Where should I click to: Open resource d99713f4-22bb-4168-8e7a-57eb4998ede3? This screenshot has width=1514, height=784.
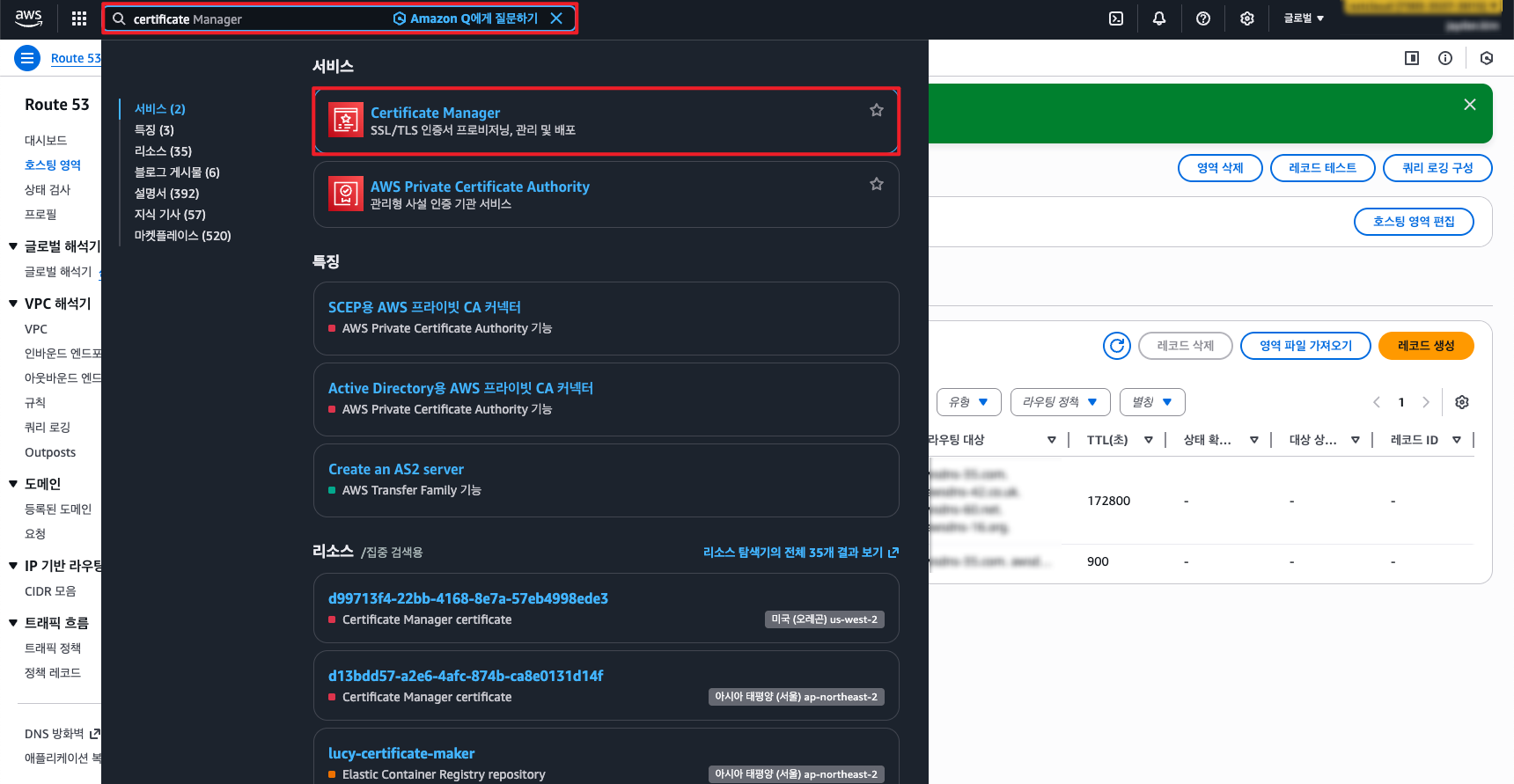pos(468,598)
